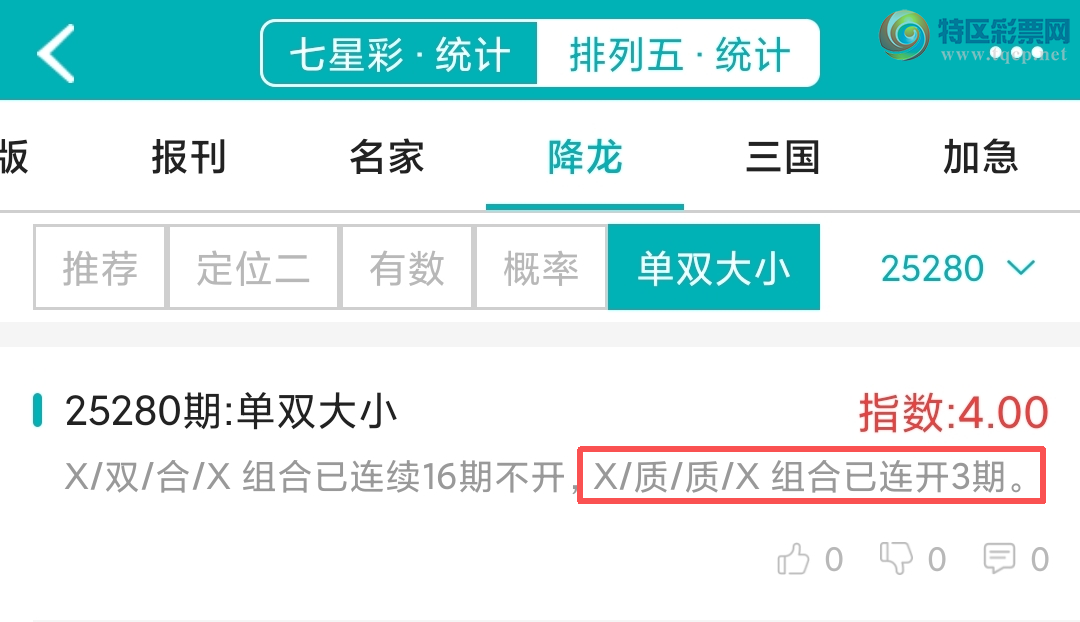
Task: Click the 25280期:单双大小 entry title
Action: (x=231, y=411)
